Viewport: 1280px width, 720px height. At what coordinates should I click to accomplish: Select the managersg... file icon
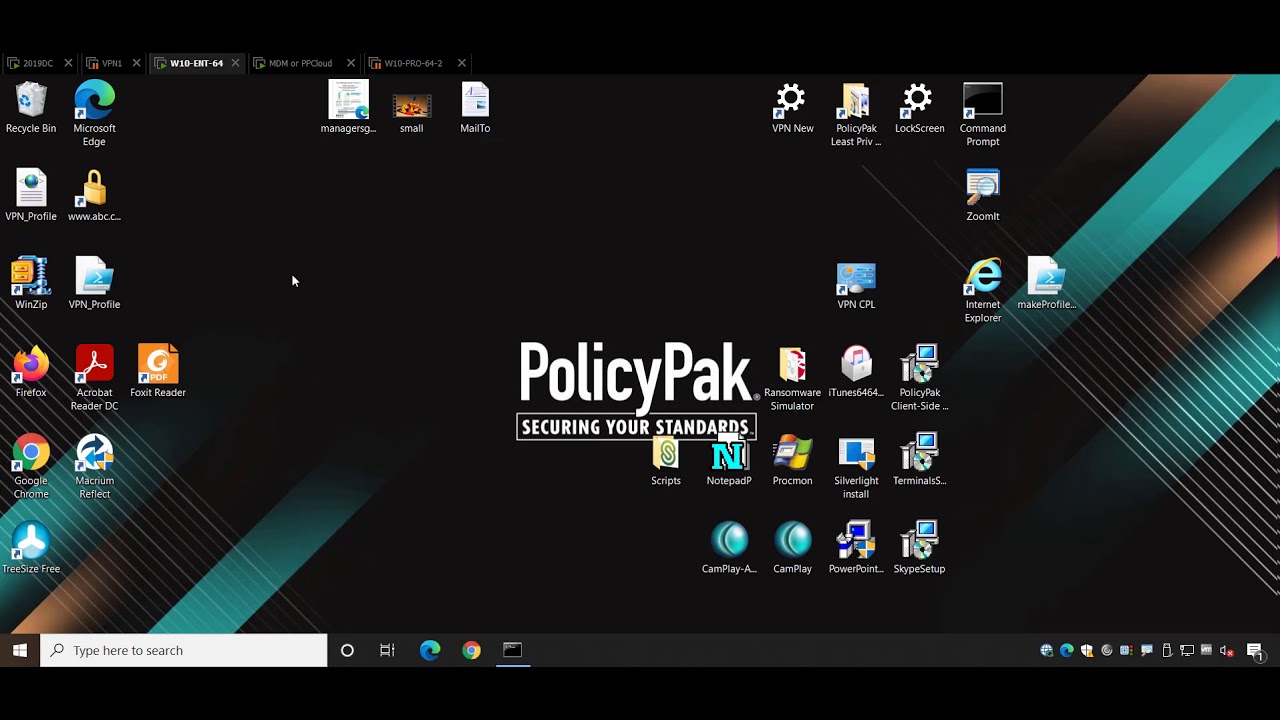click(x=348, y=108)
